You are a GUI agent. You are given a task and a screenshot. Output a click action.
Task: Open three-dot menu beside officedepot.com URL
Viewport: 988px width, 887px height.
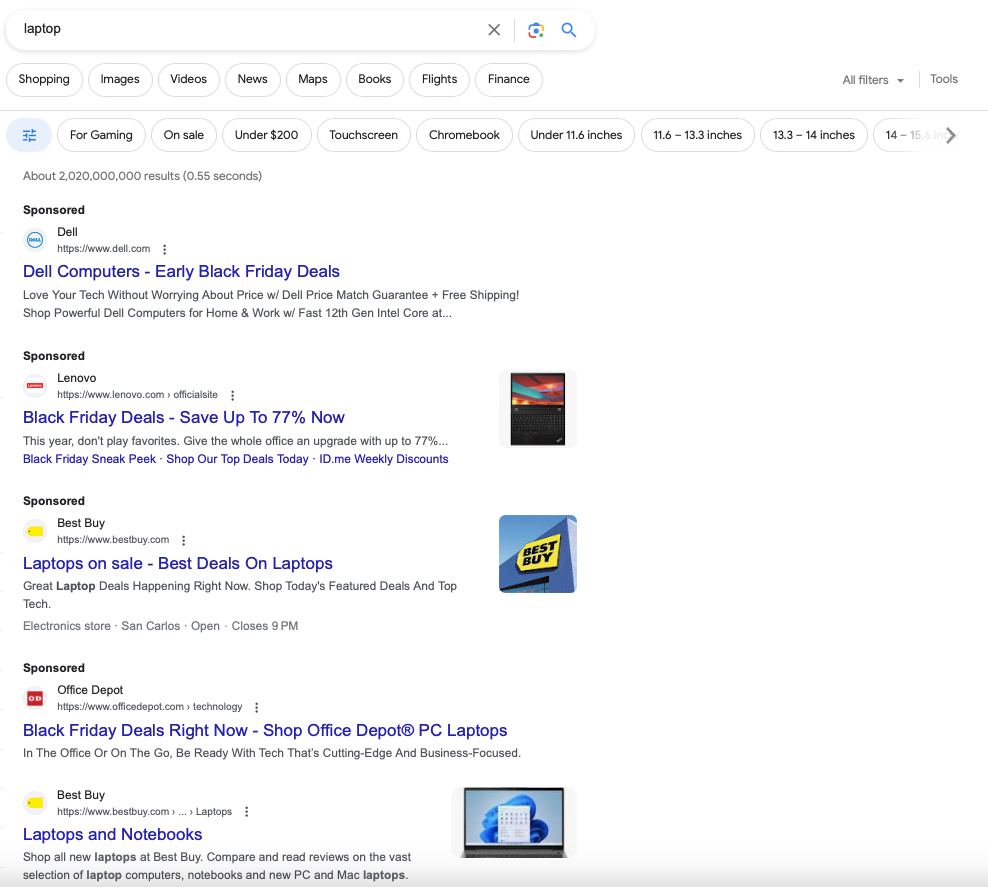click(256, 707)
